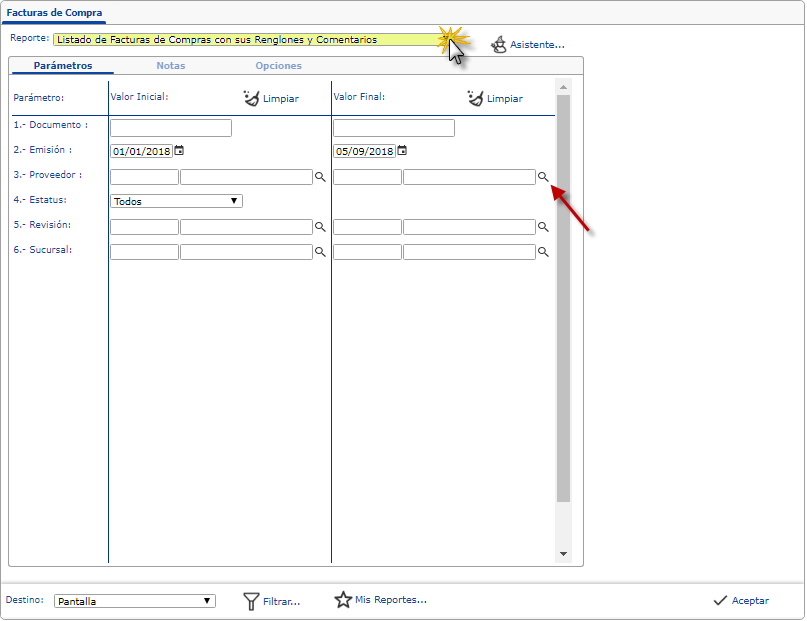Open the Filtrar funnel option
The image size is (807, 621).
coord(252,601)
